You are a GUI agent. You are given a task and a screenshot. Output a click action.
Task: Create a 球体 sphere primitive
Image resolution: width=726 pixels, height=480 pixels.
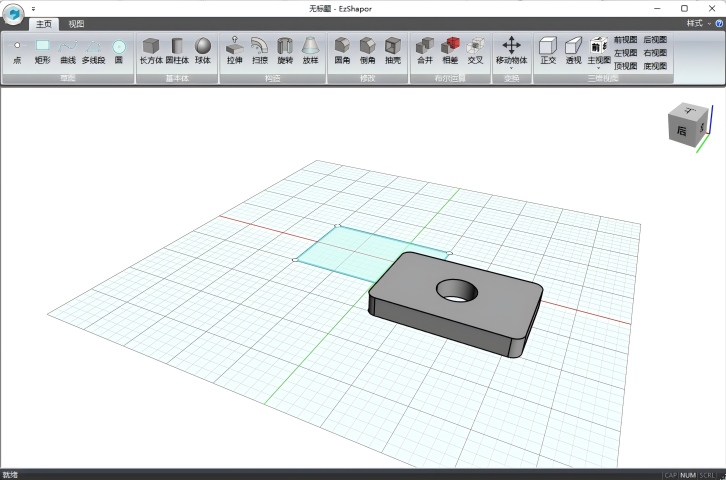pyautogui.click(x=203, y=51)
